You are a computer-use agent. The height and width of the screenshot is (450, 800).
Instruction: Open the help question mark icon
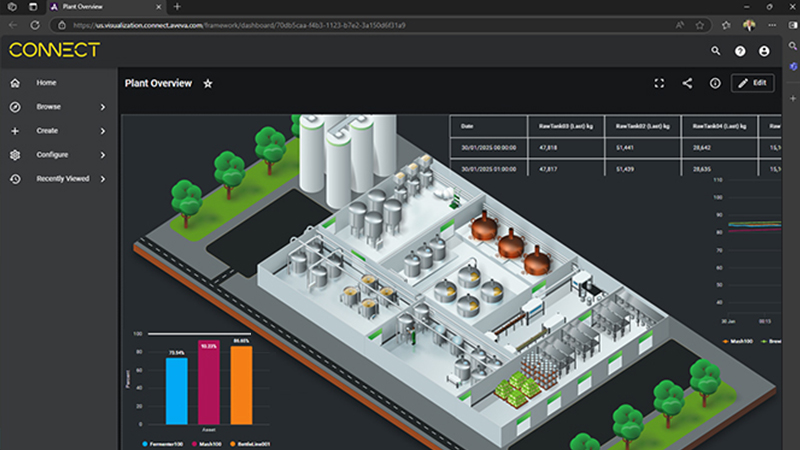point(740,51)
